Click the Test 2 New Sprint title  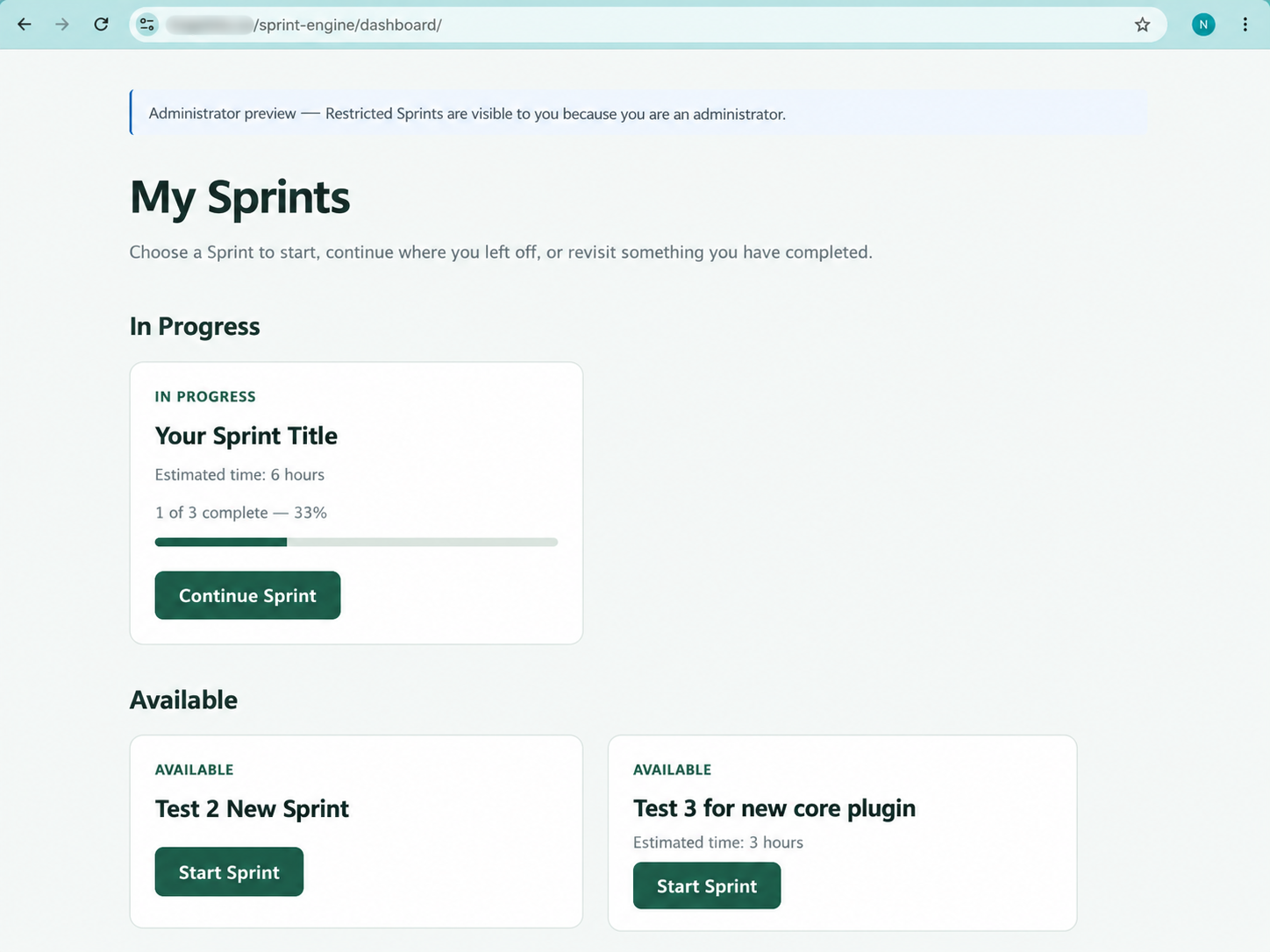pos(252,809)
